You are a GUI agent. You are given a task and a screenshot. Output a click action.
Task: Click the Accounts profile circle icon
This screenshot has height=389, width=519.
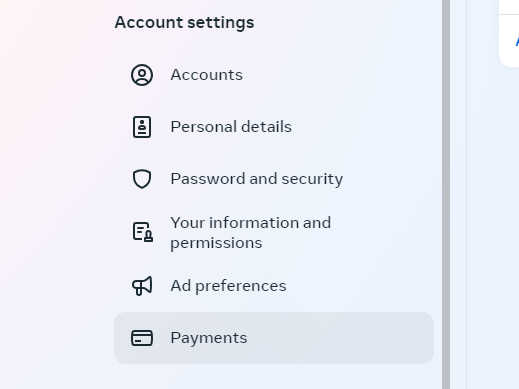point(142,75)
